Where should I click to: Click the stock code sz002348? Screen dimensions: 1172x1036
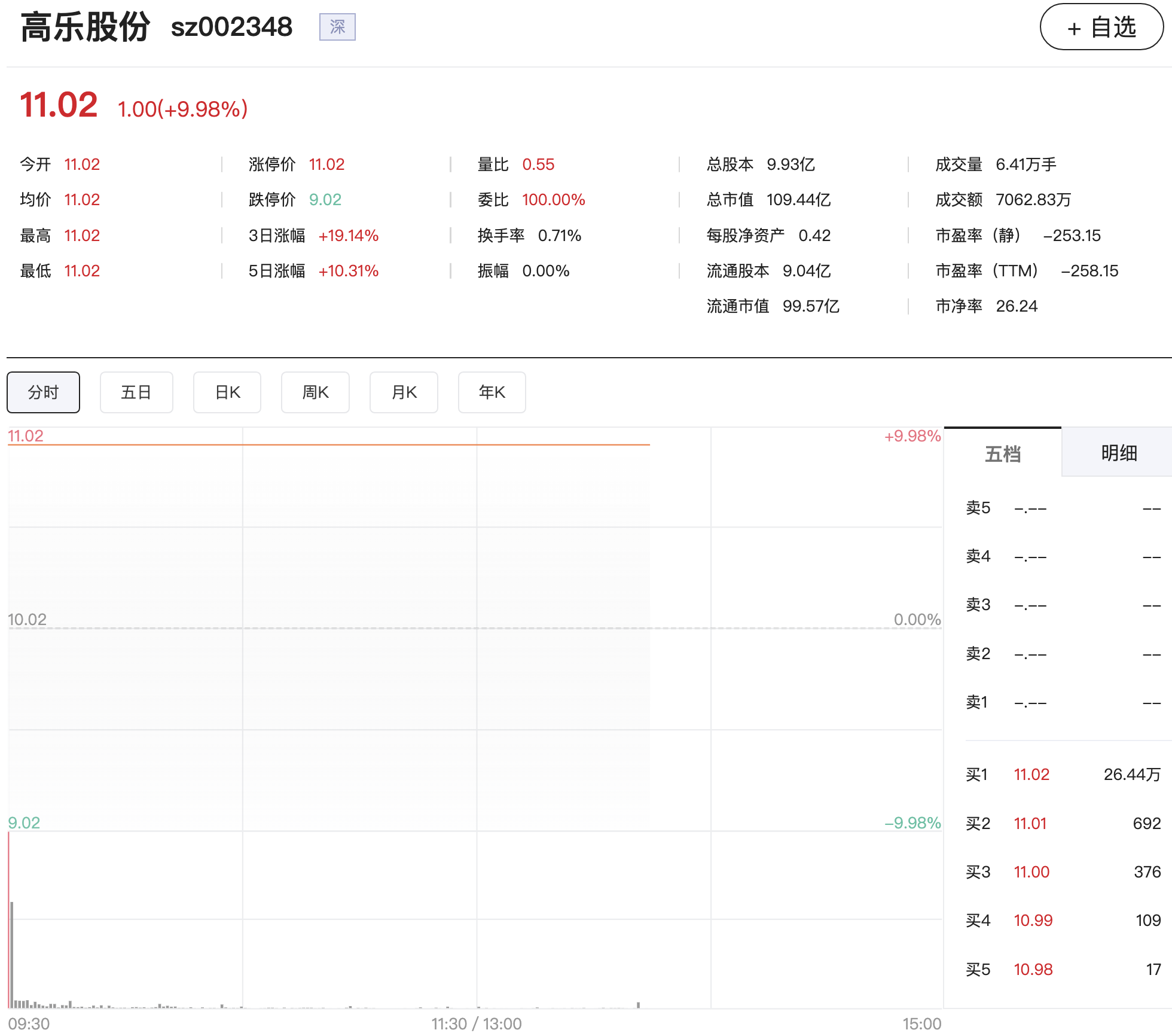pyautogui.click(x=231, y=27)
